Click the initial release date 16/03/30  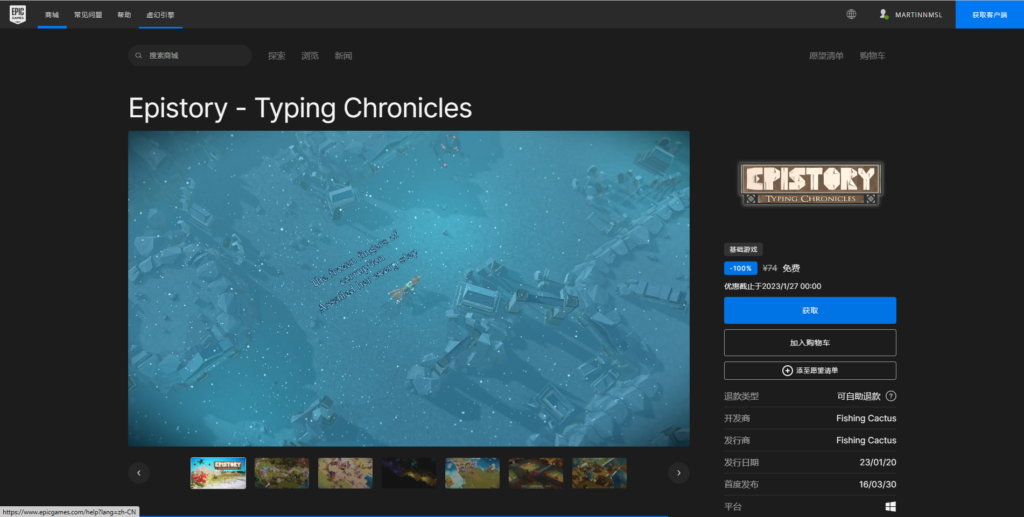[878, 484]
